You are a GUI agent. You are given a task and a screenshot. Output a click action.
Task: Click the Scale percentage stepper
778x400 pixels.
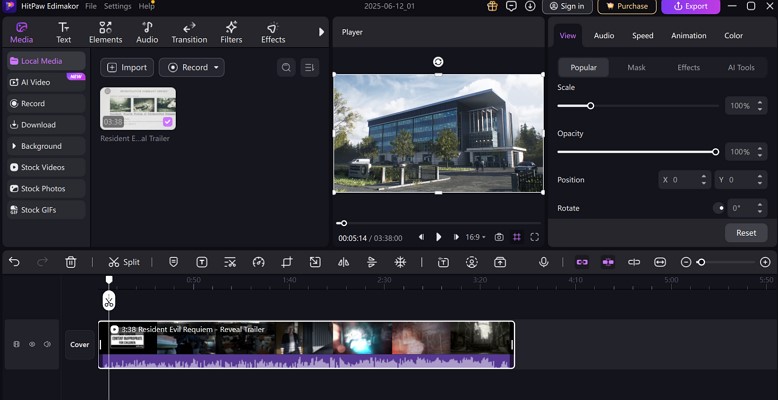[760, 106]
